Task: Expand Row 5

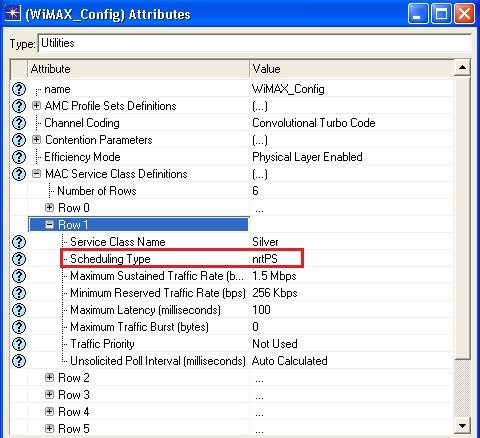Action: click(49, 429)
